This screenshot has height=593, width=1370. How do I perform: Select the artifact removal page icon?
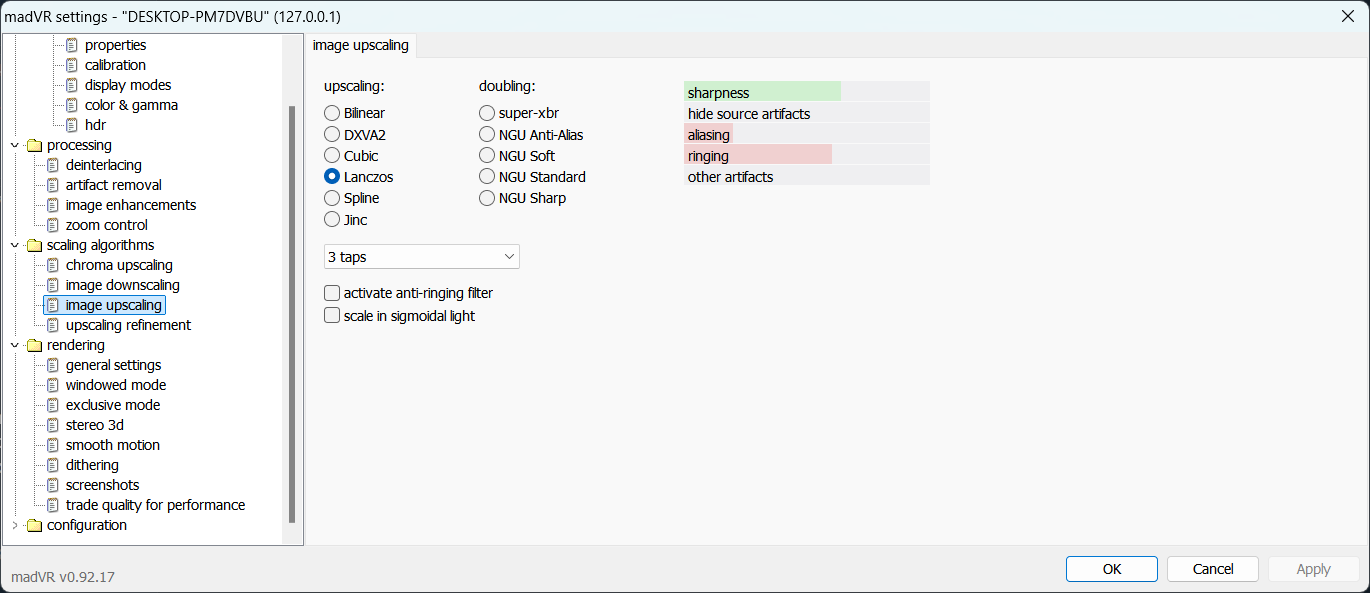pyautogui.click(x=53, y=185)
